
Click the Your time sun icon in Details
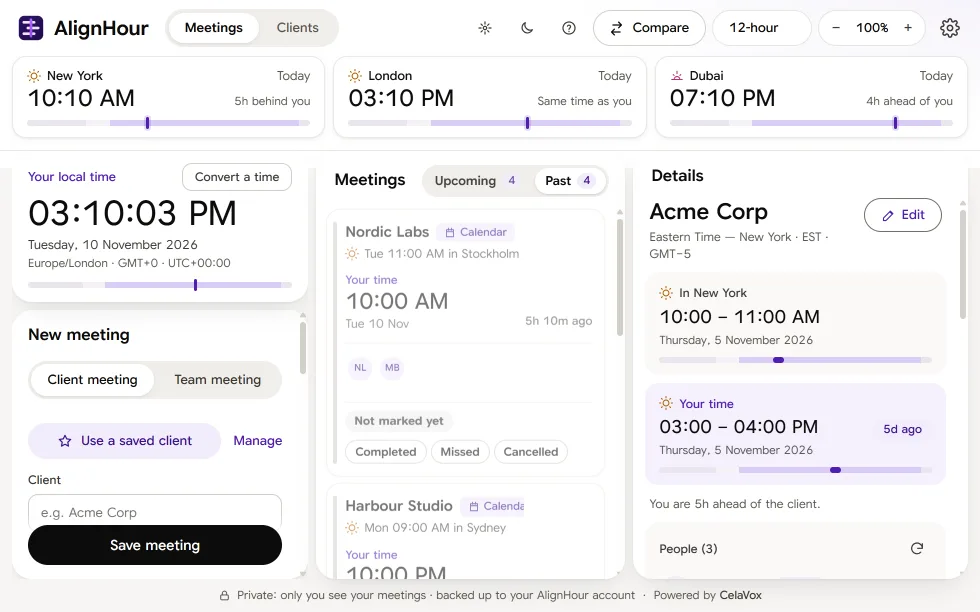666,403
